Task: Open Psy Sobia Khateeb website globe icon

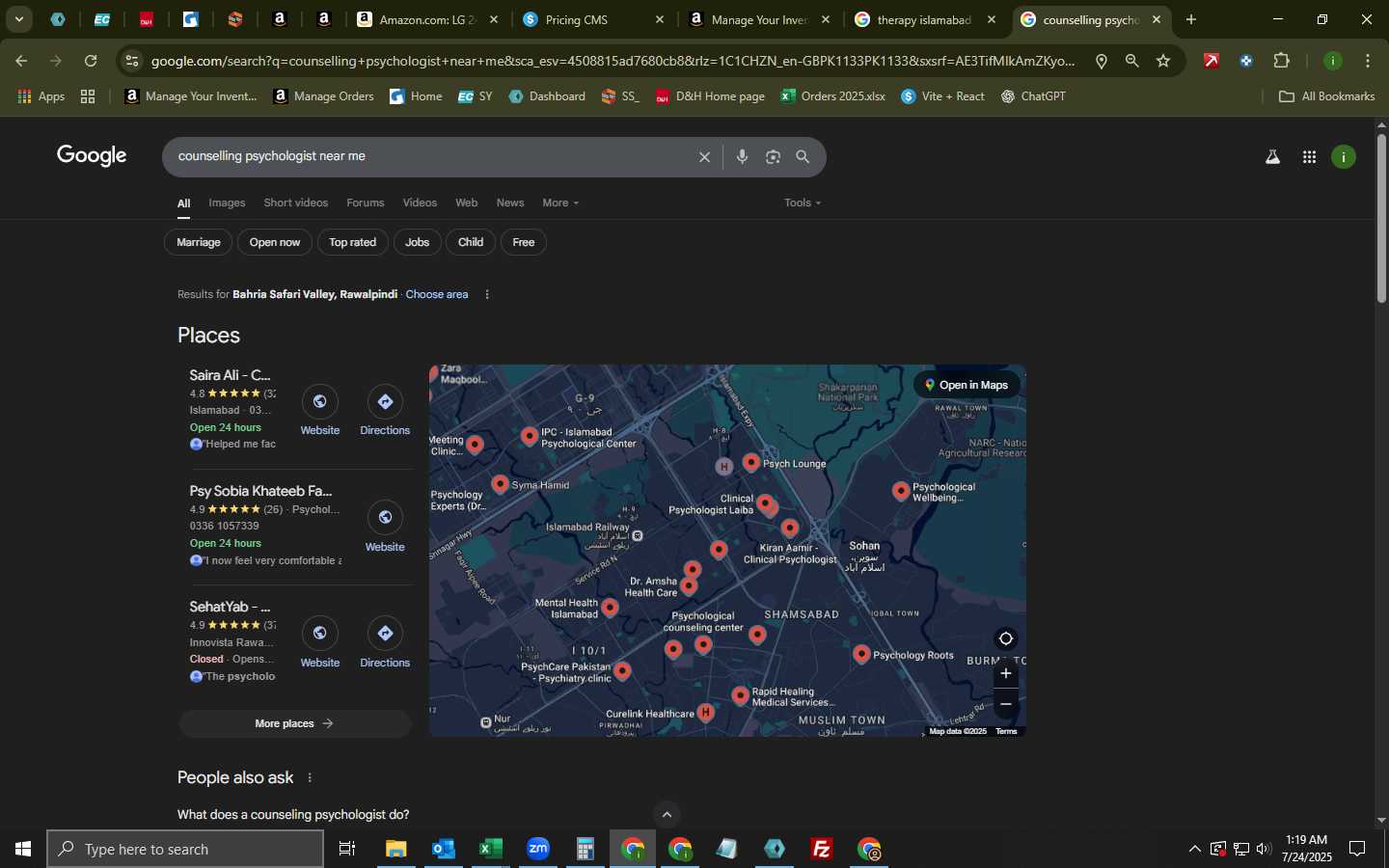Action: pos(385,518)
